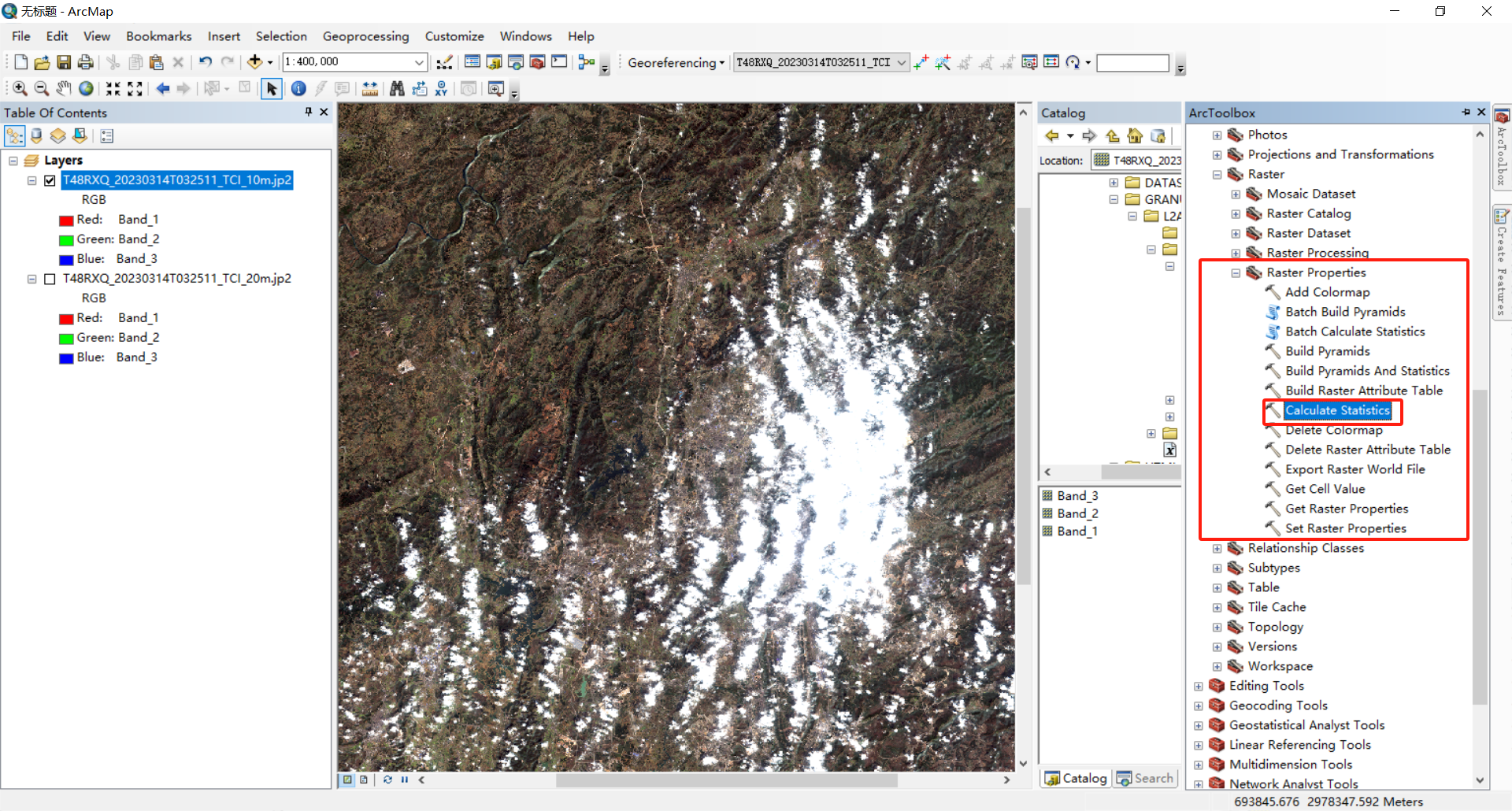Open Go To XY tool
Image resolution: width=1512 pixels, height=811 pixels.
(x=441, y=89)
